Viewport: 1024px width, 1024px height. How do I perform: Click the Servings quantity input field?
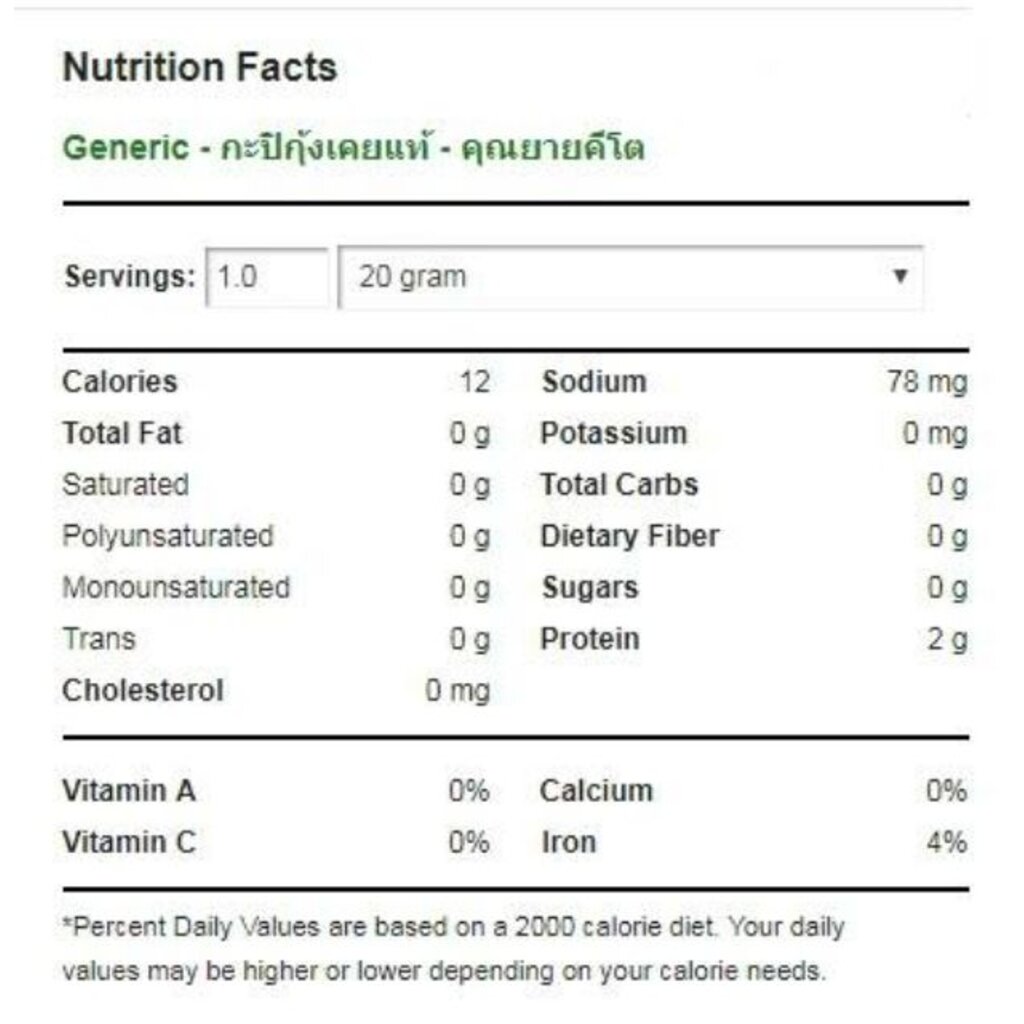[267, 277]
